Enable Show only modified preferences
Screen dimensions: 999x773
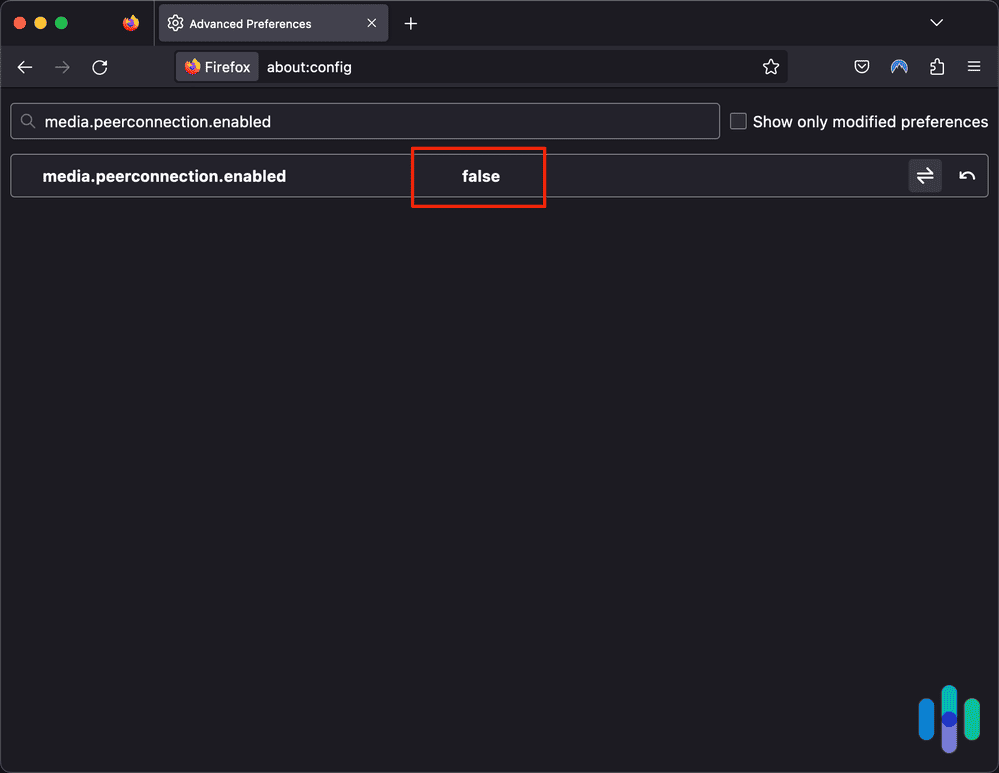click(738, 120)
